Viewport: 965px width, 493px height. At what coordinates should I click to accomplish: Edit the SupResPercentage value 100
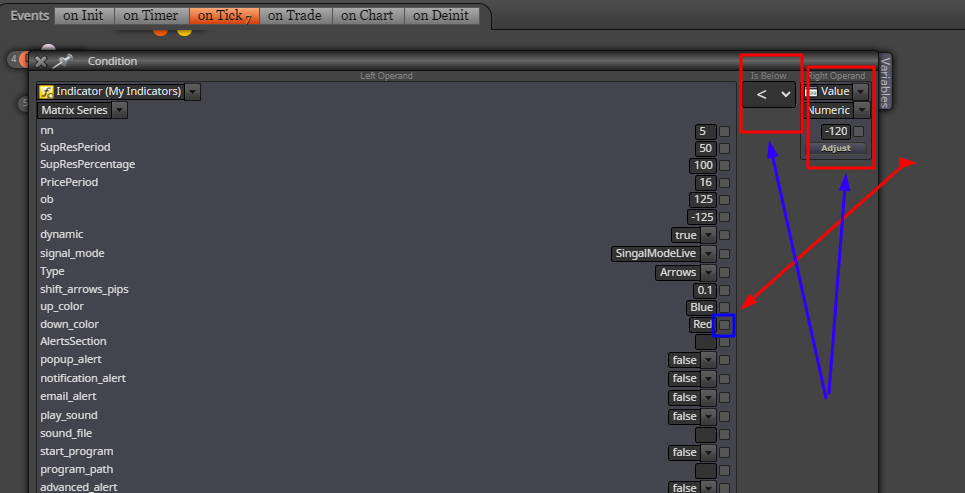point(703,166)
